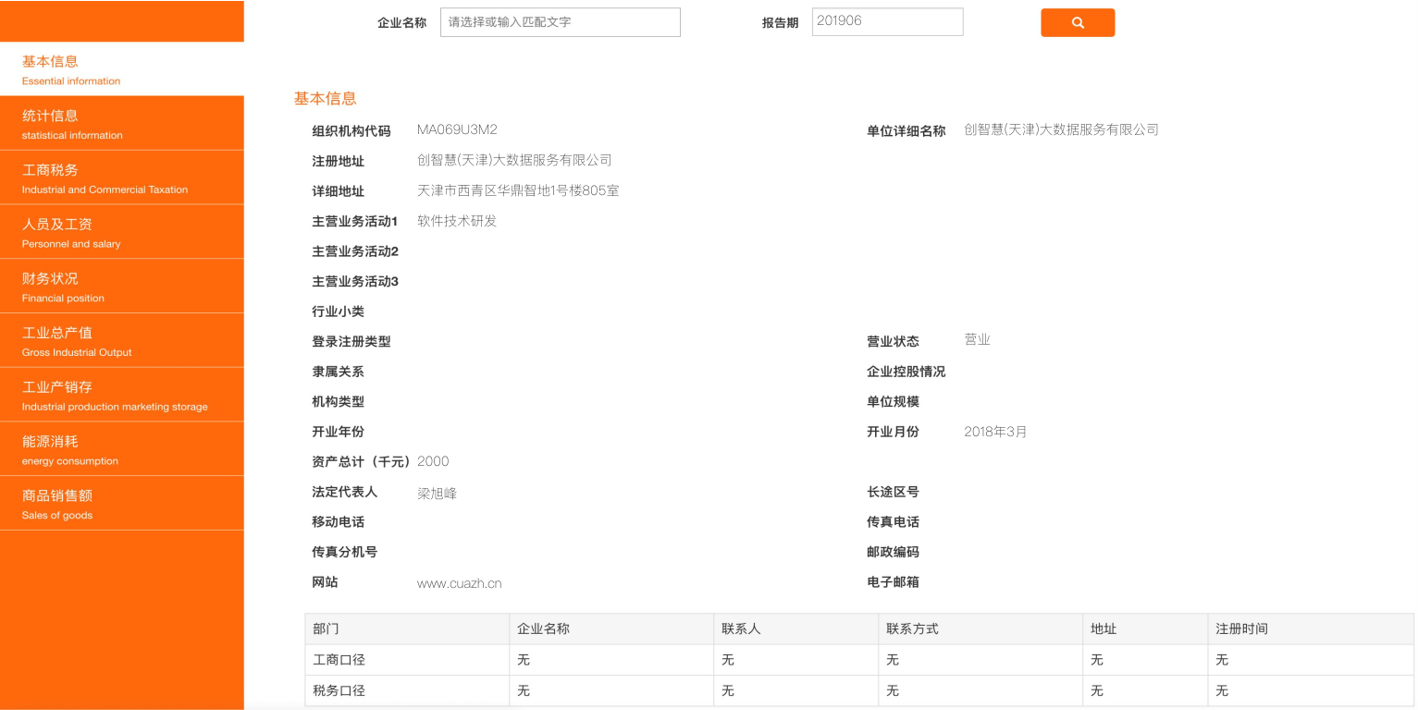Click organization code value MA069U3M2
Viewport: 1418px width, 710px height.
tap(457, 129)
